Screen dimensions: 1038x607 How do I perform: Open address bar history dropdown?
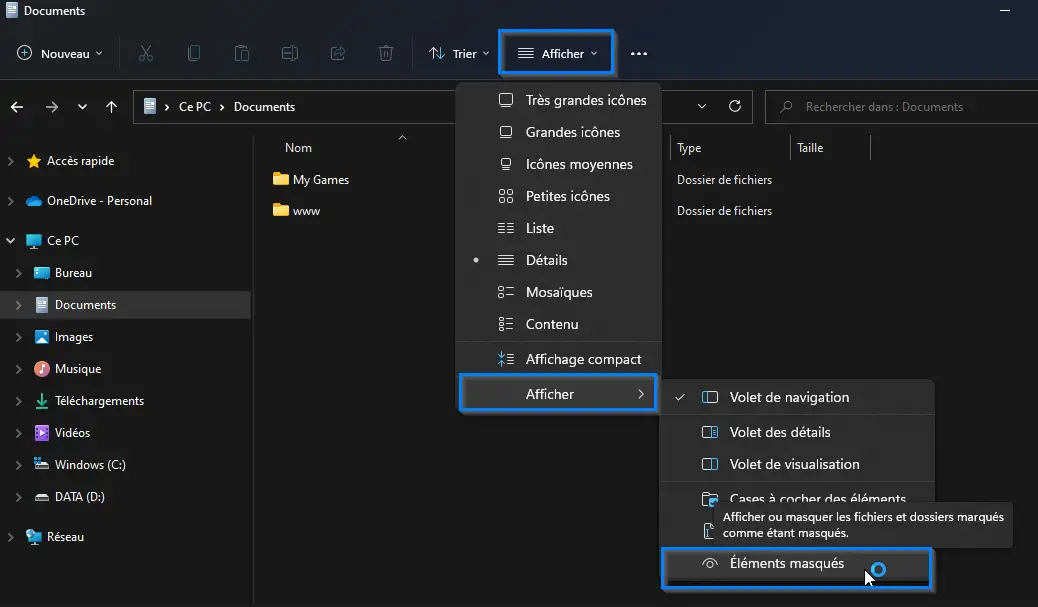pos(702,107)
